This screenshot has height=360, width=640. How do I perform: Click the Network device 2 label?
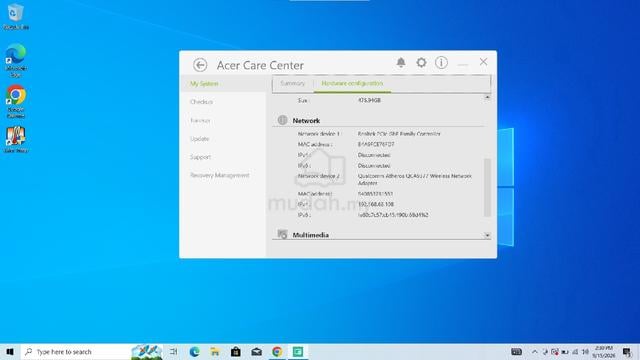pyautogui.click(x=319, y=176)
